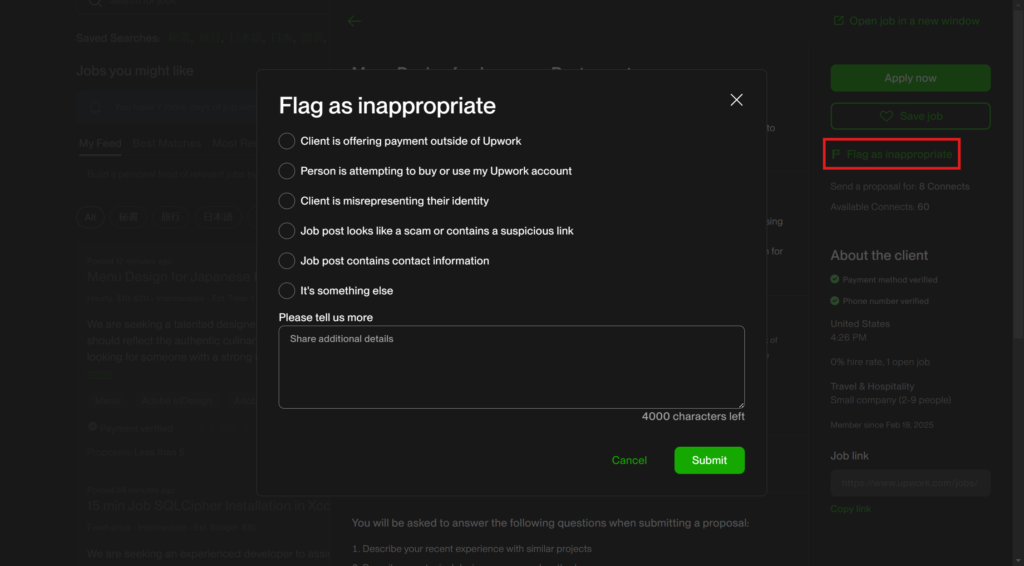Pick 'Job post looks like a scam' option
1024x566 pixels.
(286, 231)
